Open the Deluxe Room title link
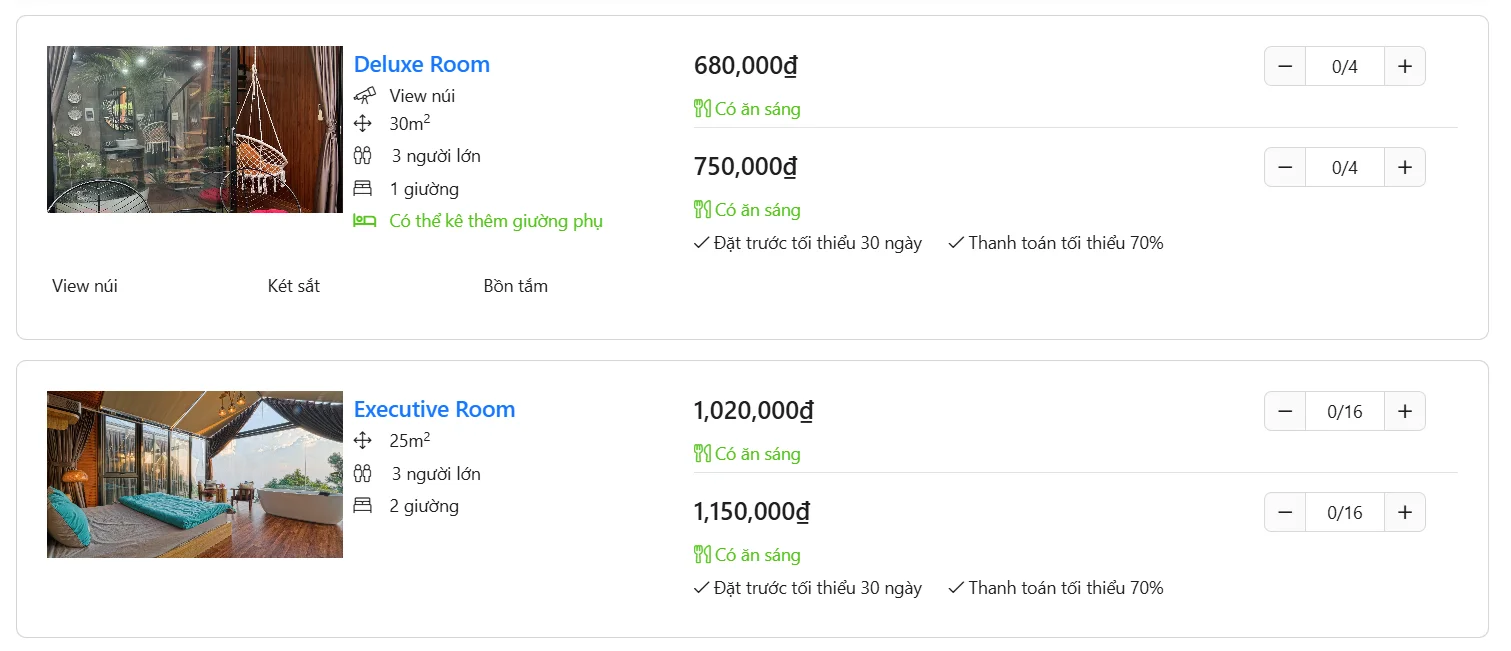This screenshot has width=1511, height=651. click(x=422, y=65)
